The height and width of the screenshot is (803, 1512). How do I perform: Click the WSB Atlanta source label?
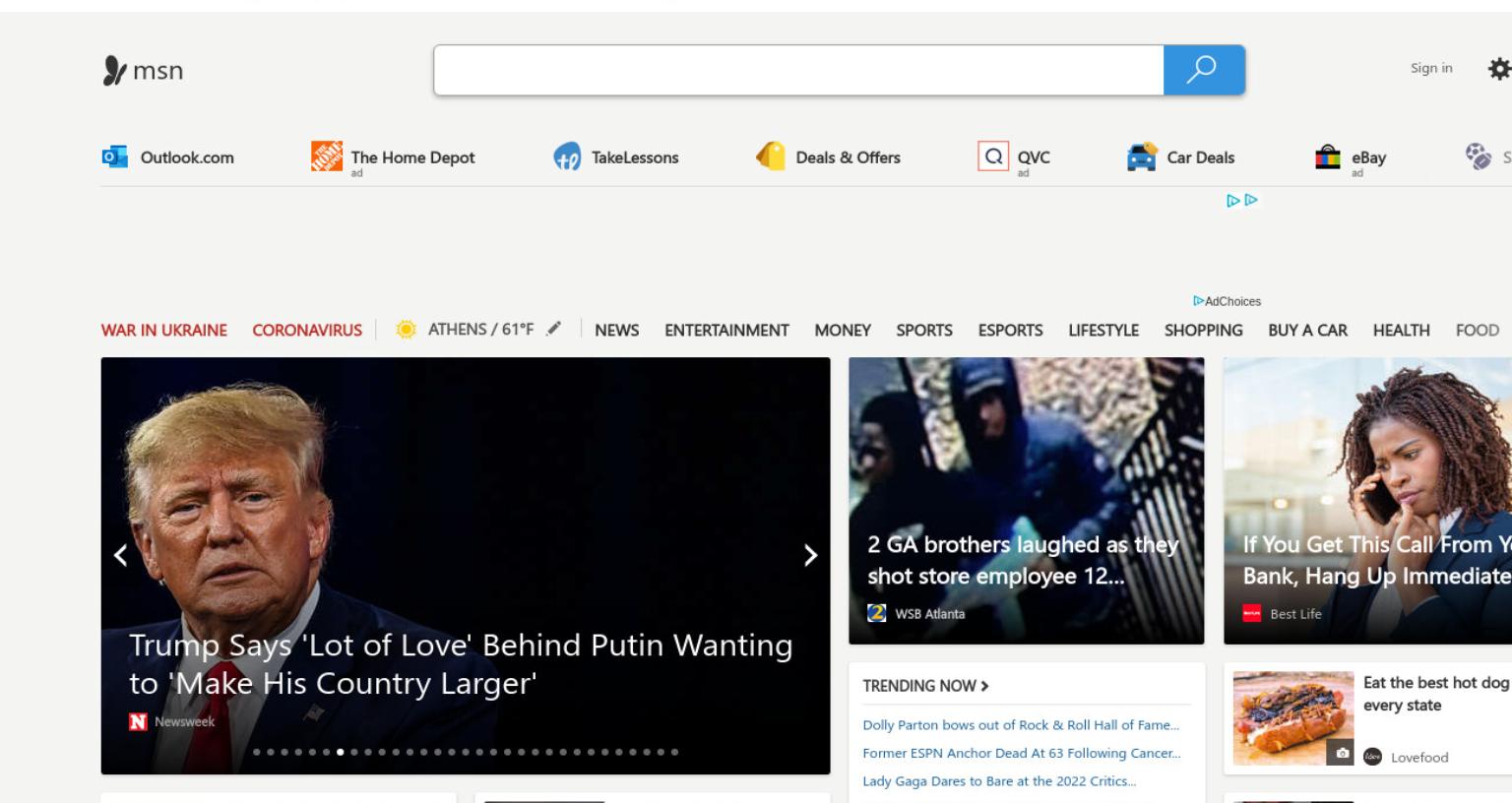[930, 614]
